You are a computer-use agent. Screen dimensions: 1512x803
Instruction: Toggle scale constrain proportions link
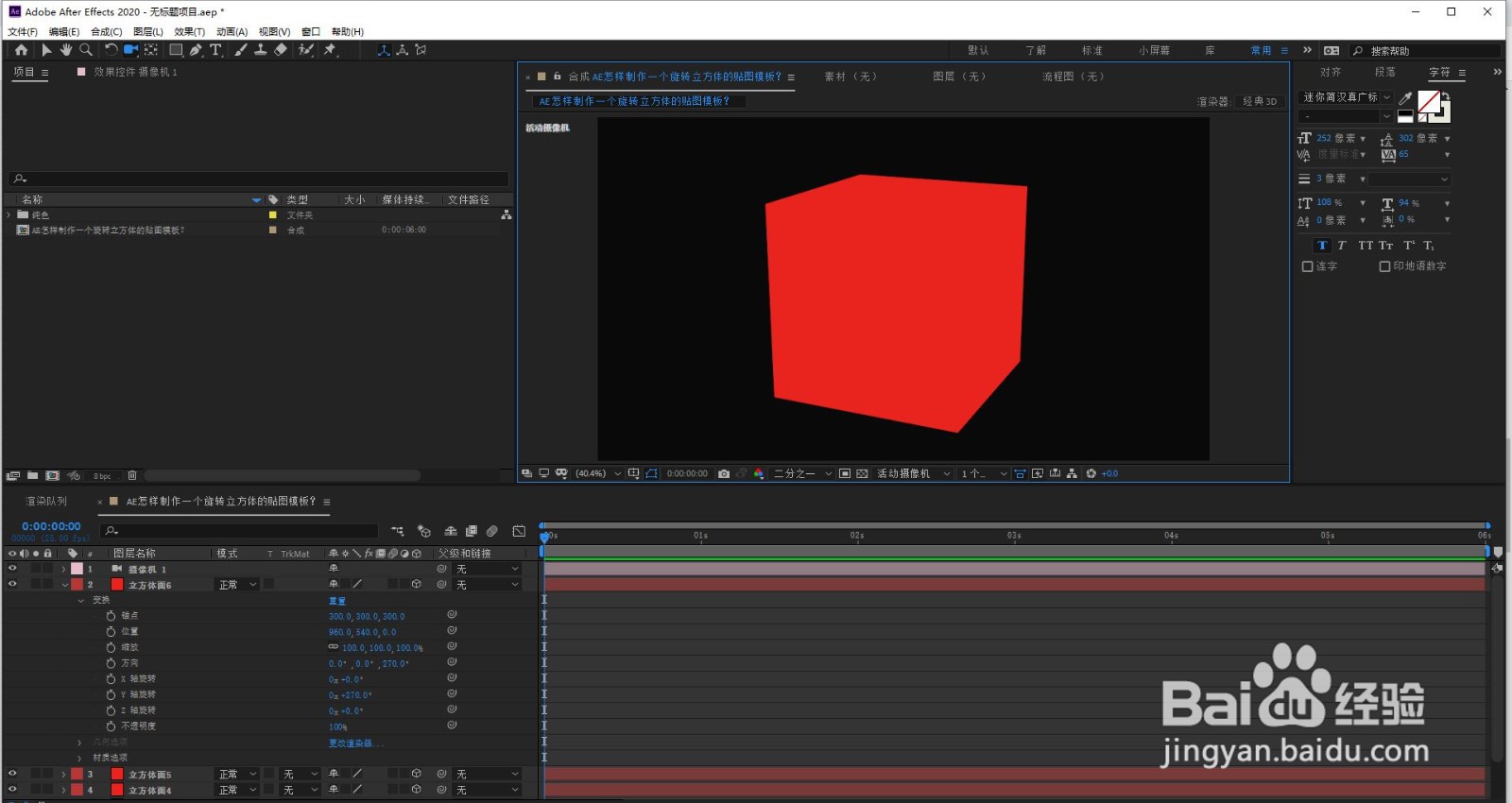pyautogui.click(x=334, y=647)
